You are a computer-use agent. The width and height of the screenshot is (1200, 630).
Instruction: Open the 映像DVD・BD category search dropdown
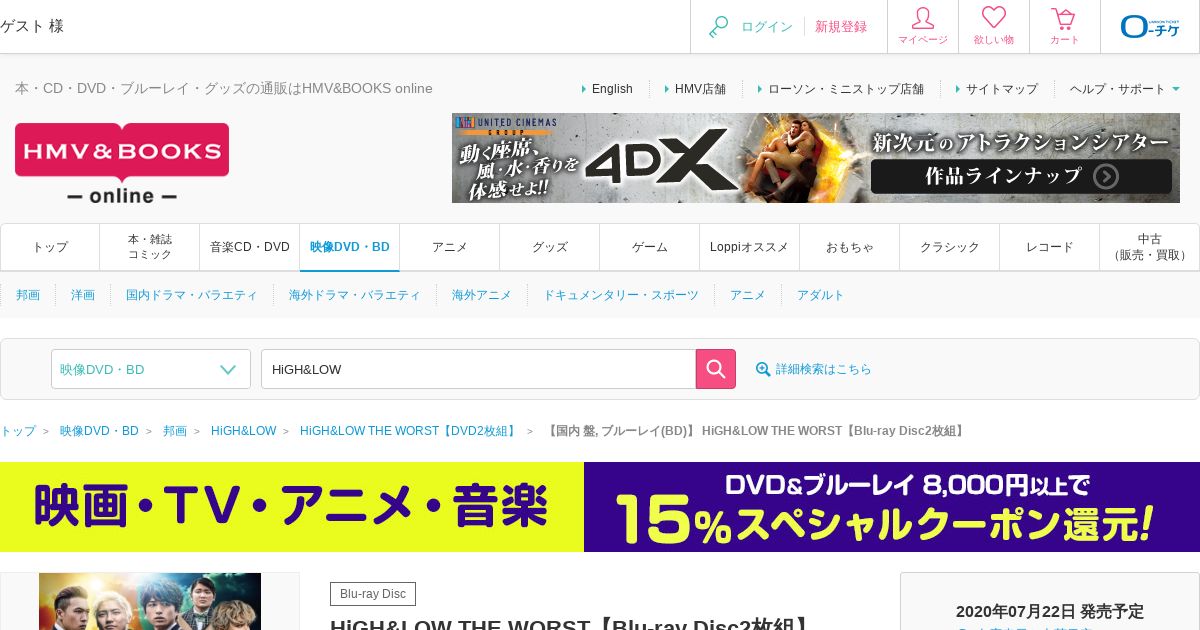coord(151,369)
